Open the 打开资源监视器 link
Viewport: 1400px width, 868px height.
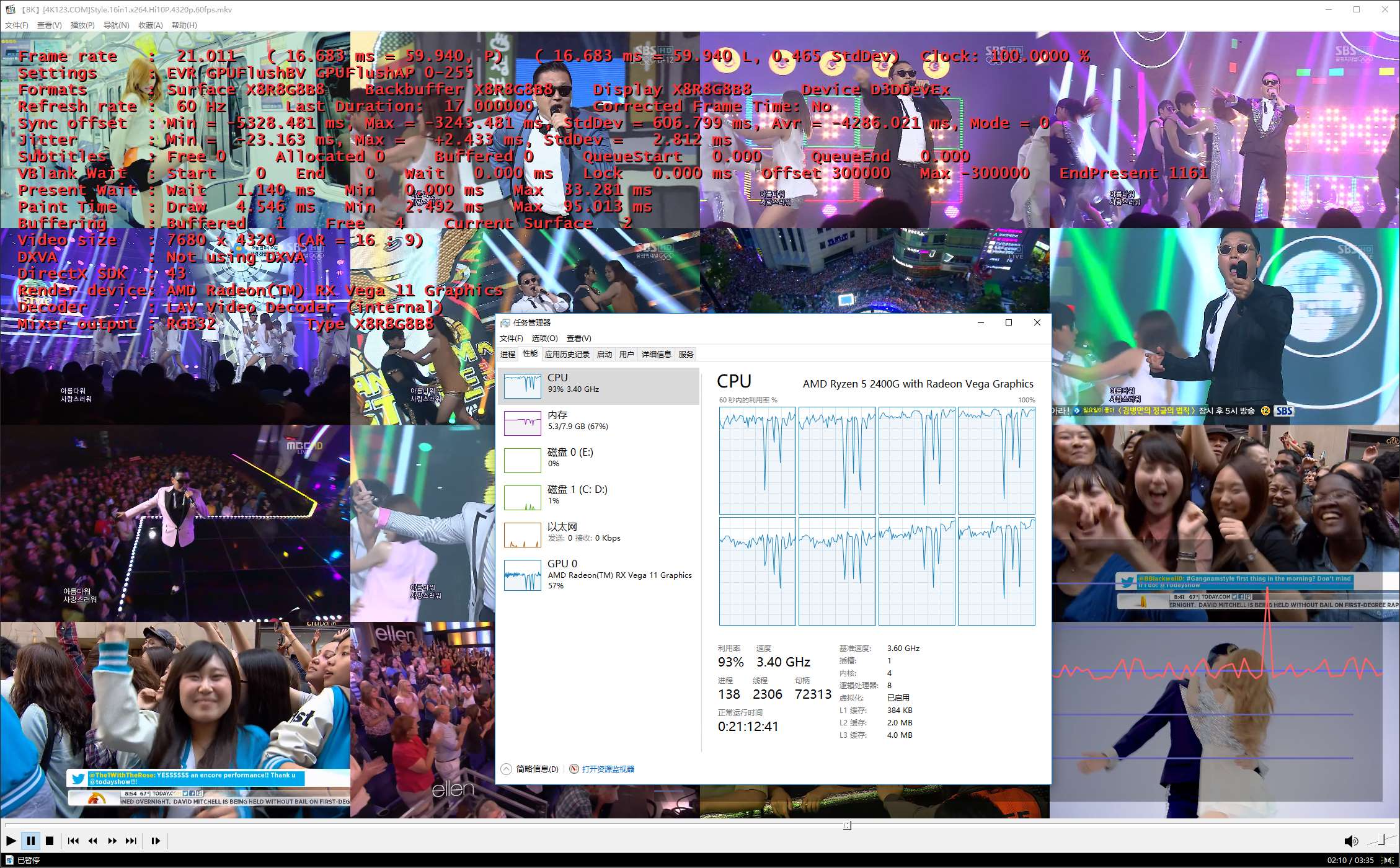point(608,769)
